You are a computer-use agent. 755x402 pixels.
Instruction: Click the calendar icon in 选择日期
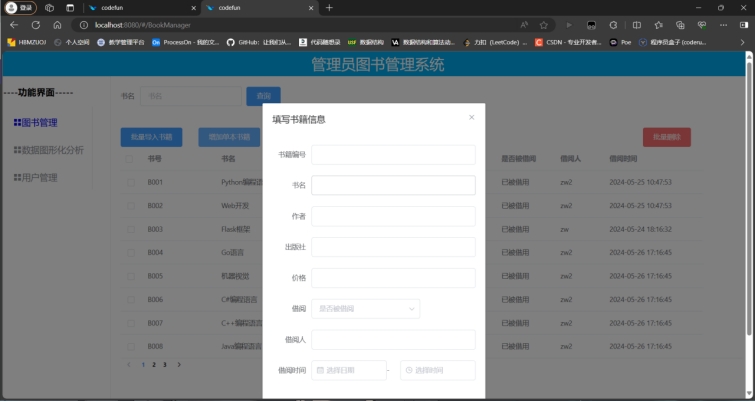(320, 371)
